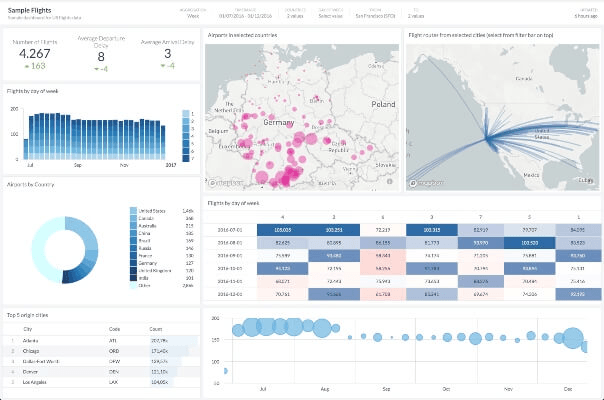Click the City column header
The image size is (604, 400).
pyautogui.click(x=28, y=329)
